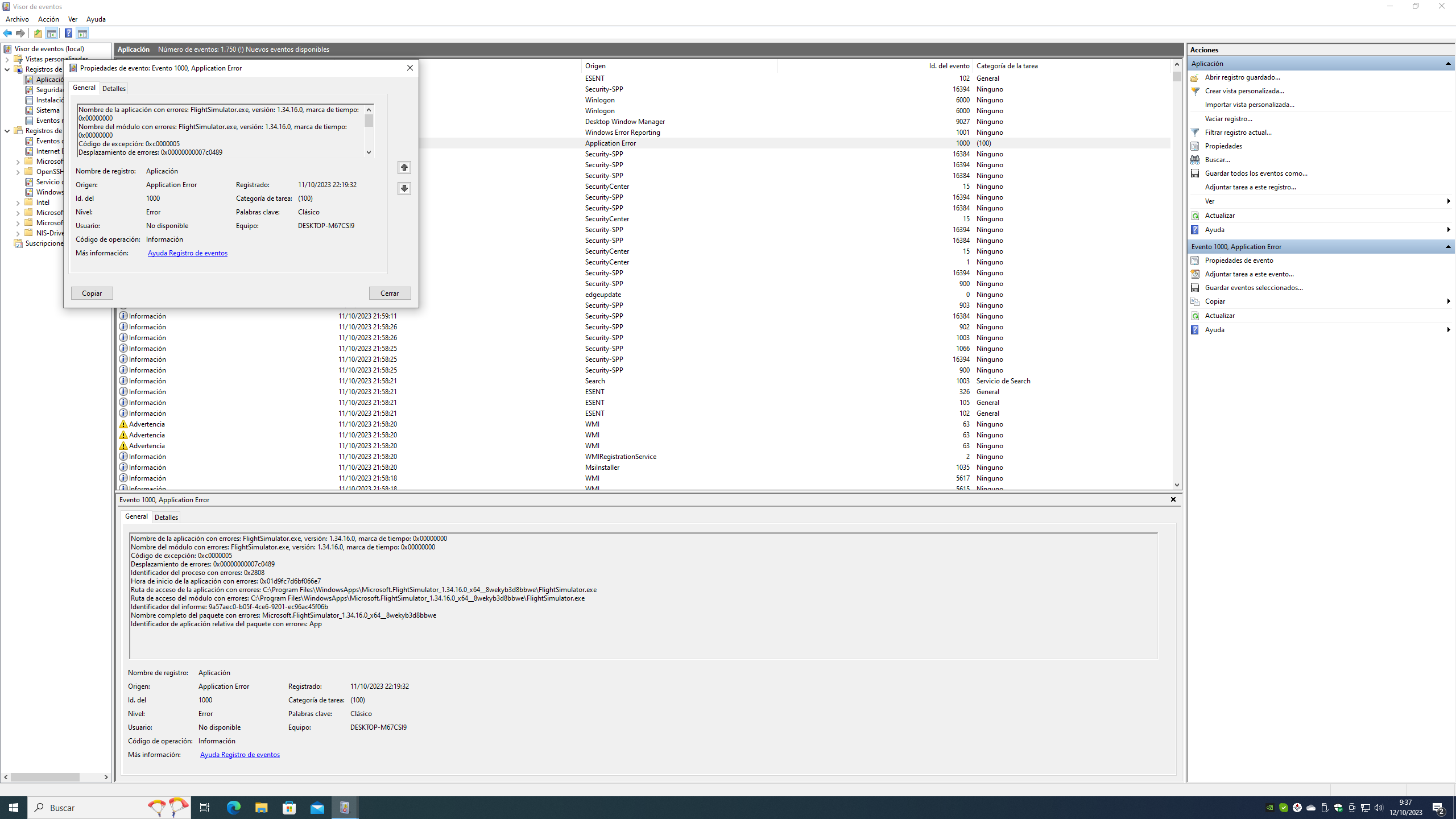Viewport: 1456px width, 819px height.
Task: Click Adjuntar tarea a este evento
Action: (x=1249, y=274)
